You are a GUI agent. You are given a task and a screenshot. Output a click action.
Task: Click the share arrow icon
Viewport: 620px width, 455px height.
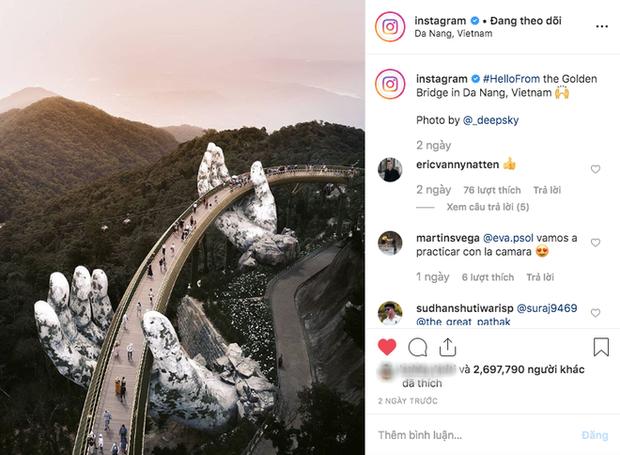(449, 348)
